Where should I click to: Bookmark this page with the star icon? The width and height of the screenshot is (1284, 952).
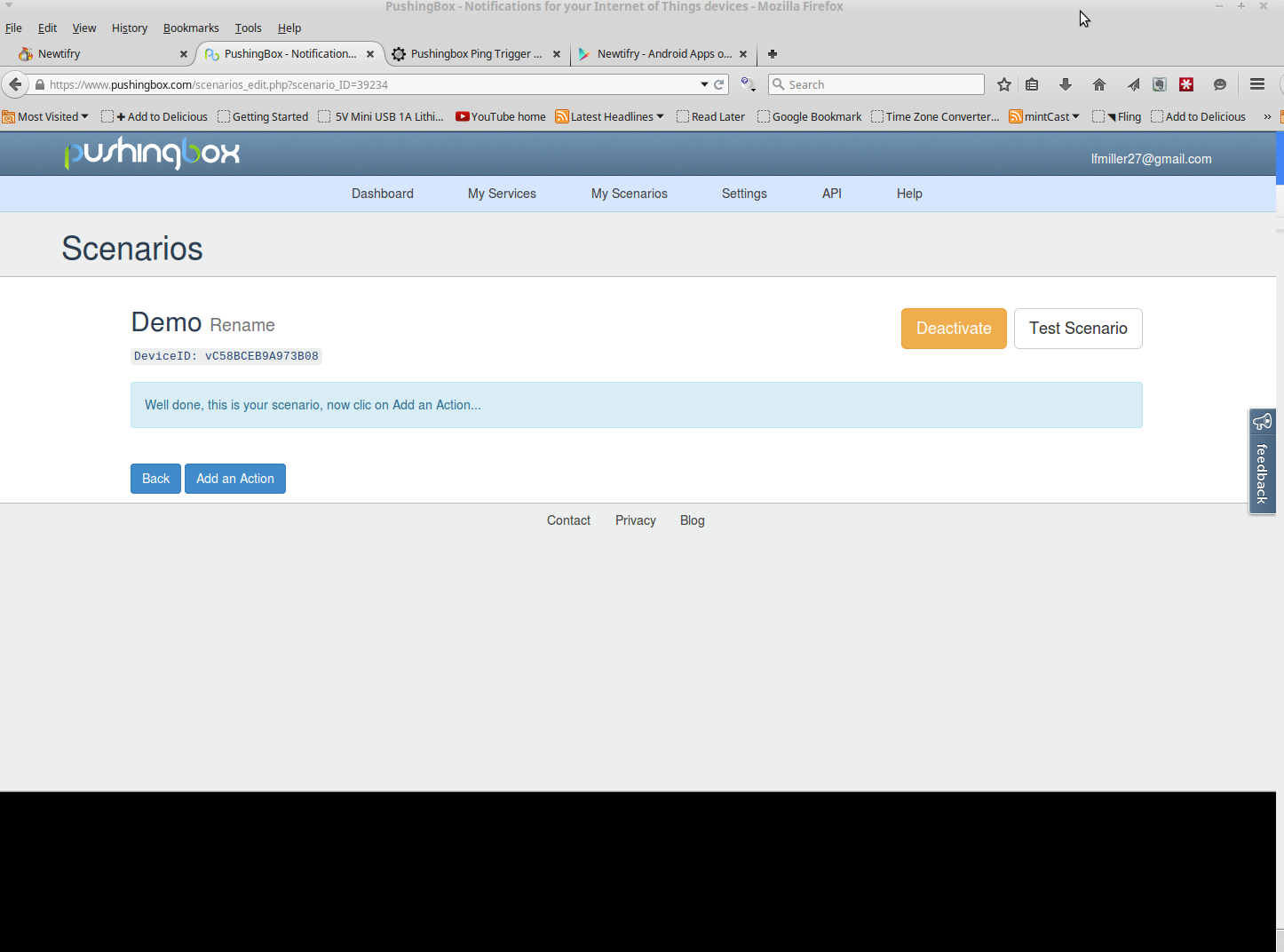[x=1004, y=84]
